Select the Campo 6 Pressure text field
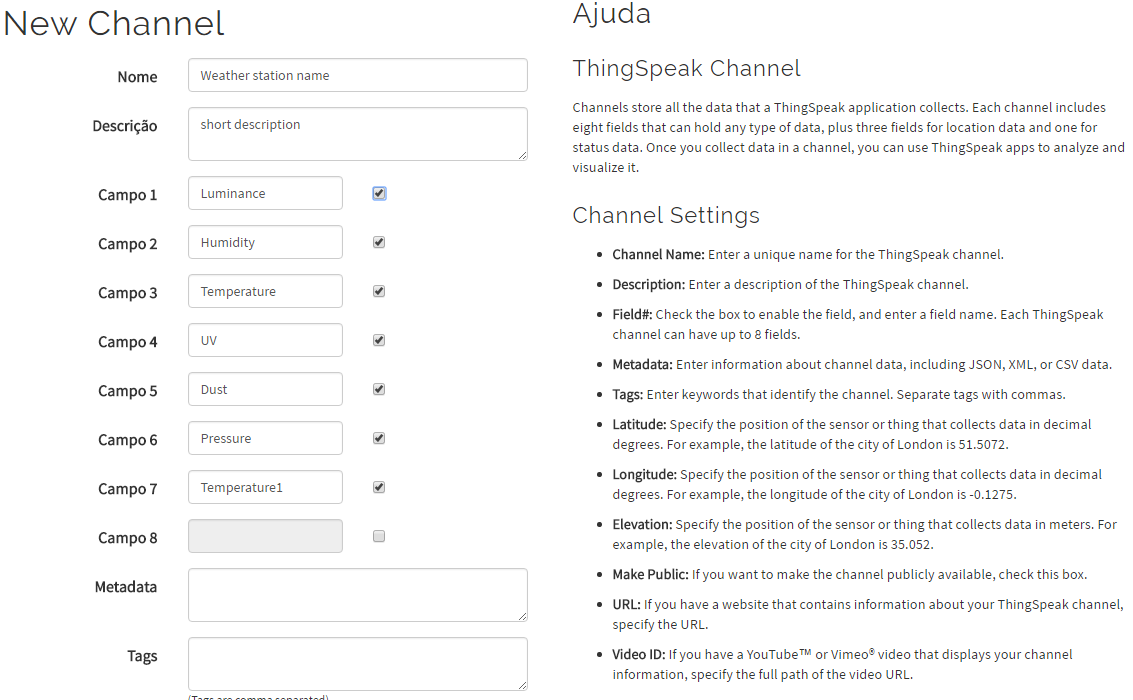 point(265,438)
